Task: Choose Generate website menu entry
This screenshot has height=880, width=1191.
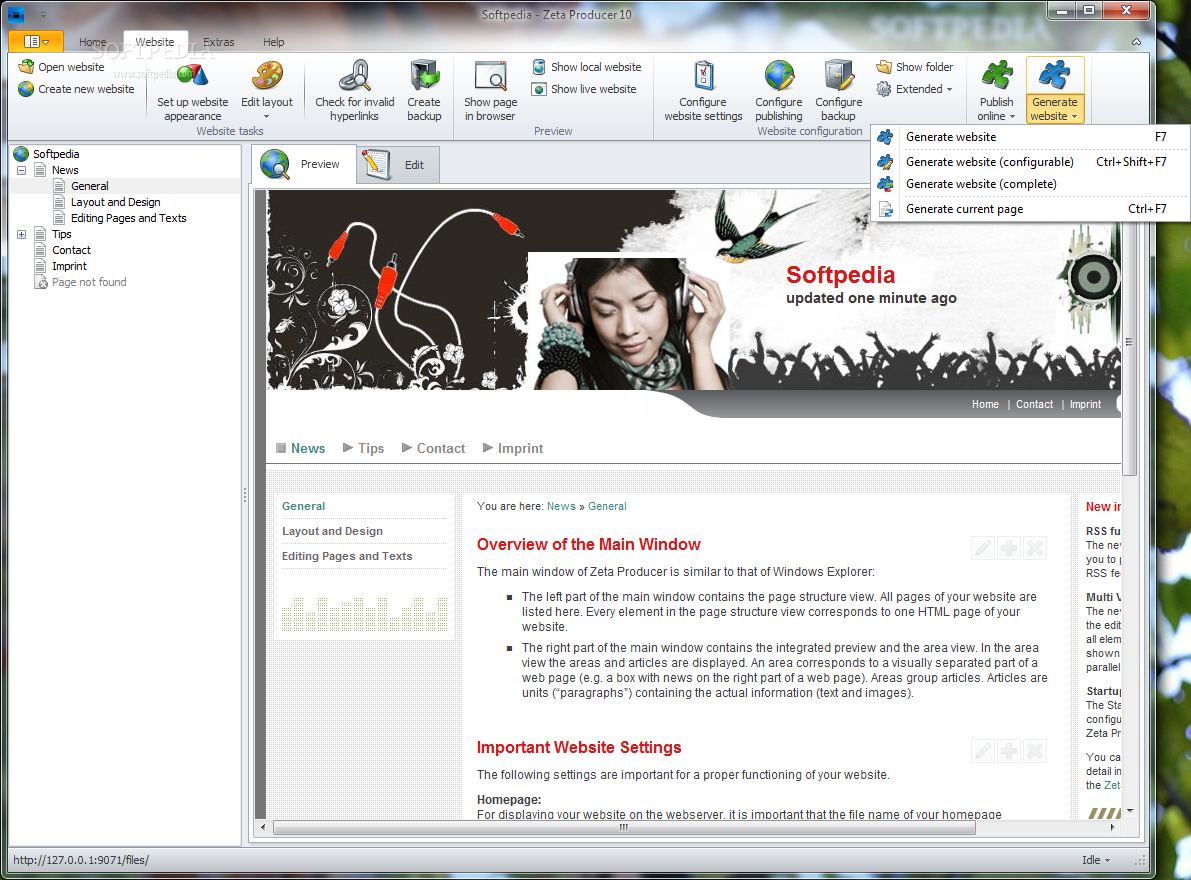Action: point(1030,137)
